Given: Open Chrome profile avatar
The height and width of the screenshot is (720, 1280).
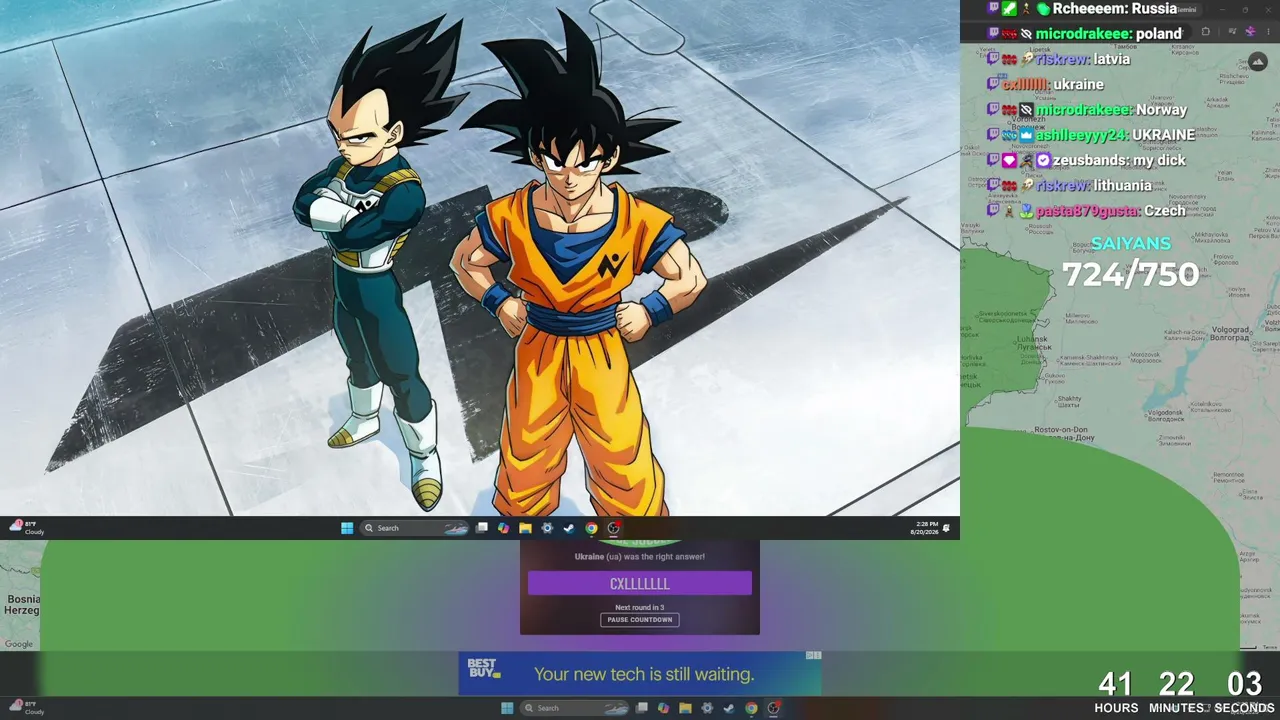Looking at the screenshot, I should (x=1250, y=31).
